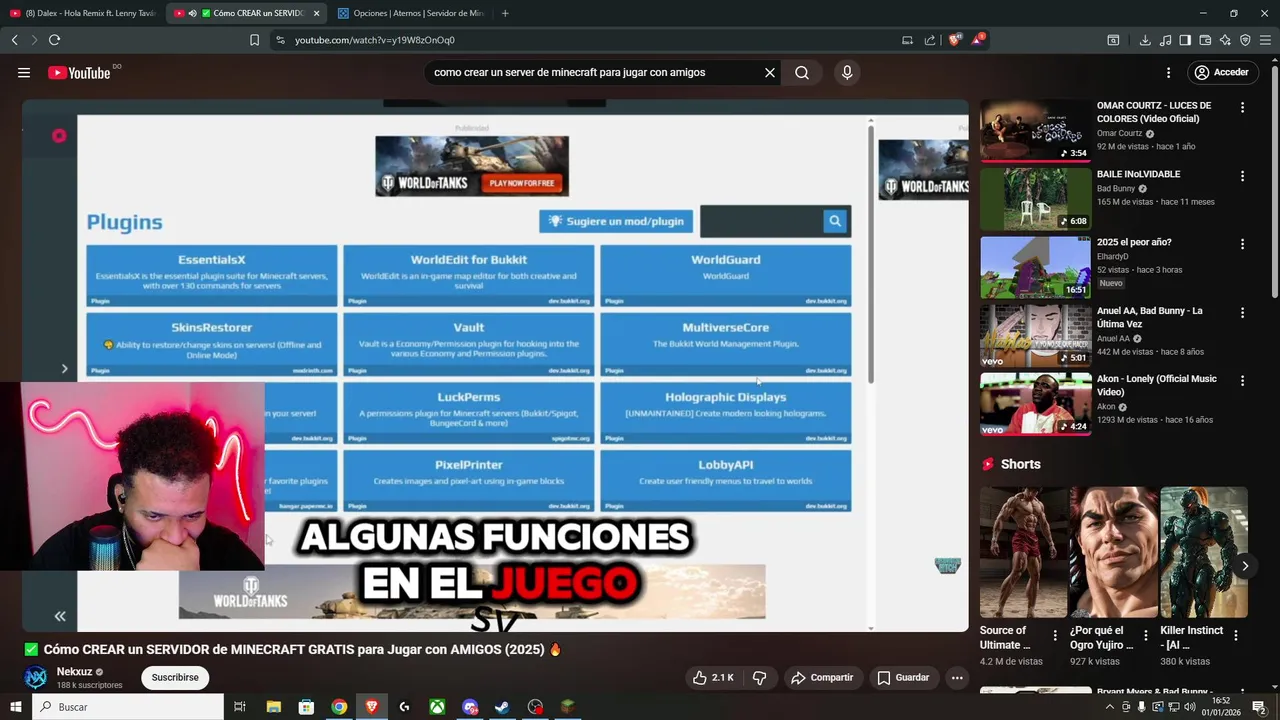Open the Akon - Lonely video title
Image resolution: width=1280 pixels, height=720 pixels.
pyautogui.click(x=1157, y=385)
